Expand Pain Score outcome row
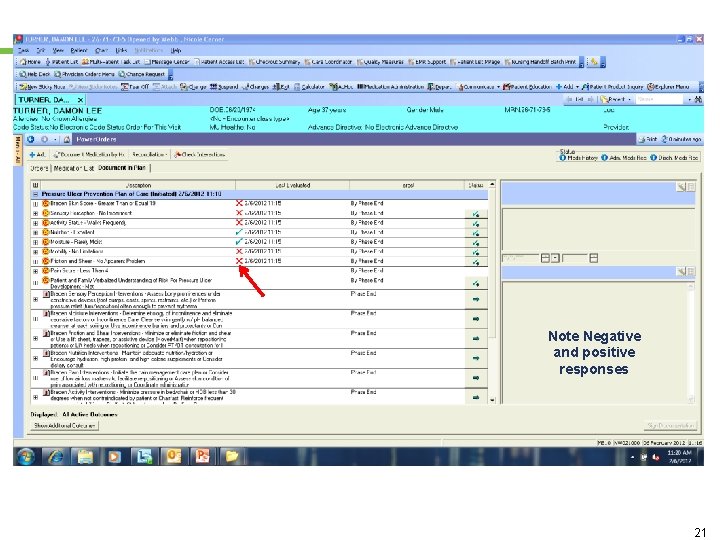The width and height of the screenshot is (720, 540). click(x=35, y=271)
